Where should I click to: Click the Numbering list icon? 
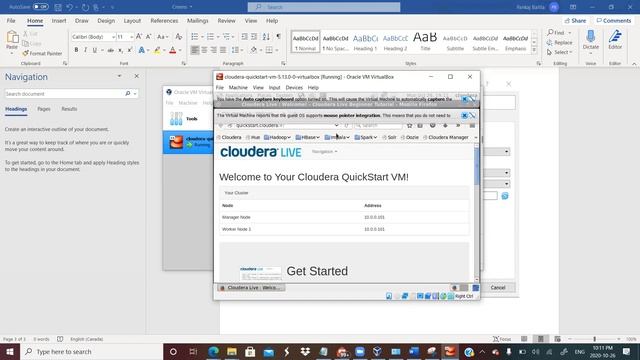210,37
